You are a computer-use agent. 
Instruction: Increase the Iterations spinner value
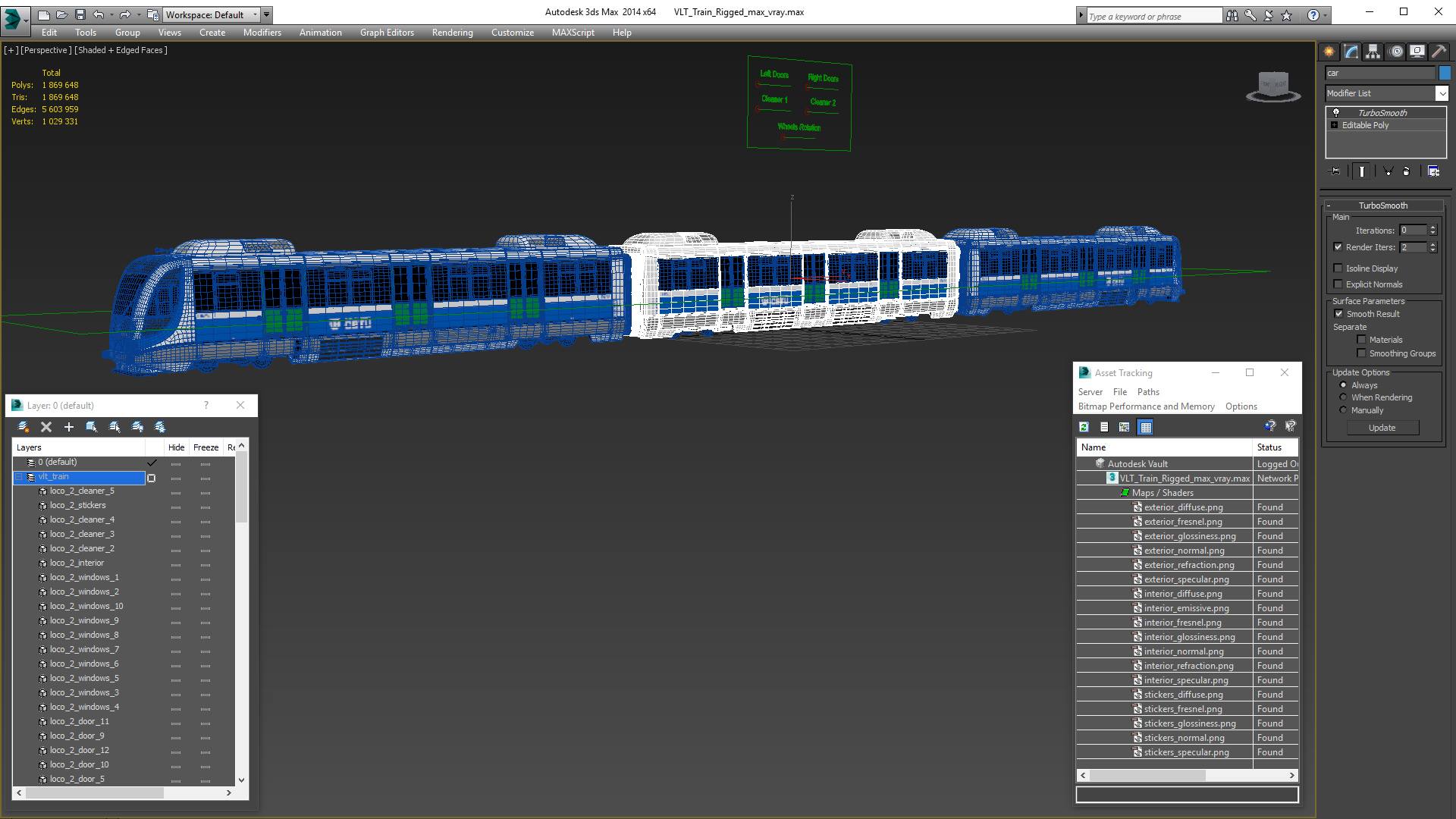pos(1432,227)
